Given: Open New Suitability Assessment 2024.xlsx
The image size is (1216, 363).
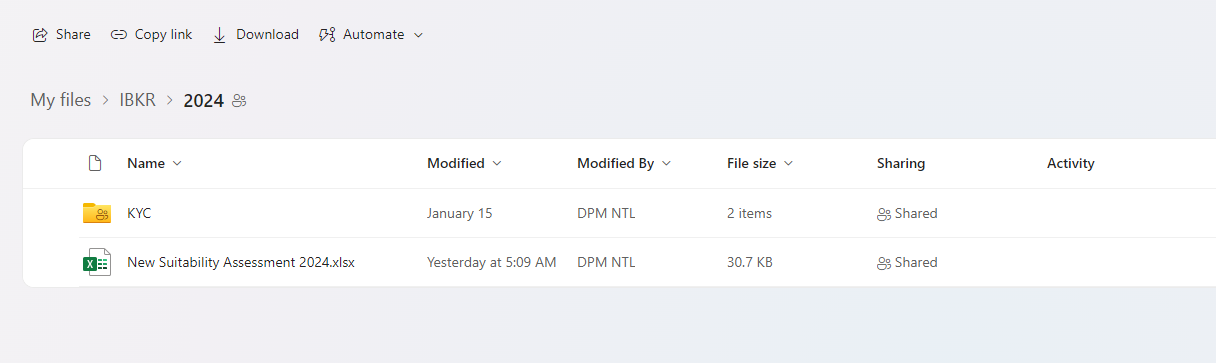Looking at the screenshot, I should point(241,263).
